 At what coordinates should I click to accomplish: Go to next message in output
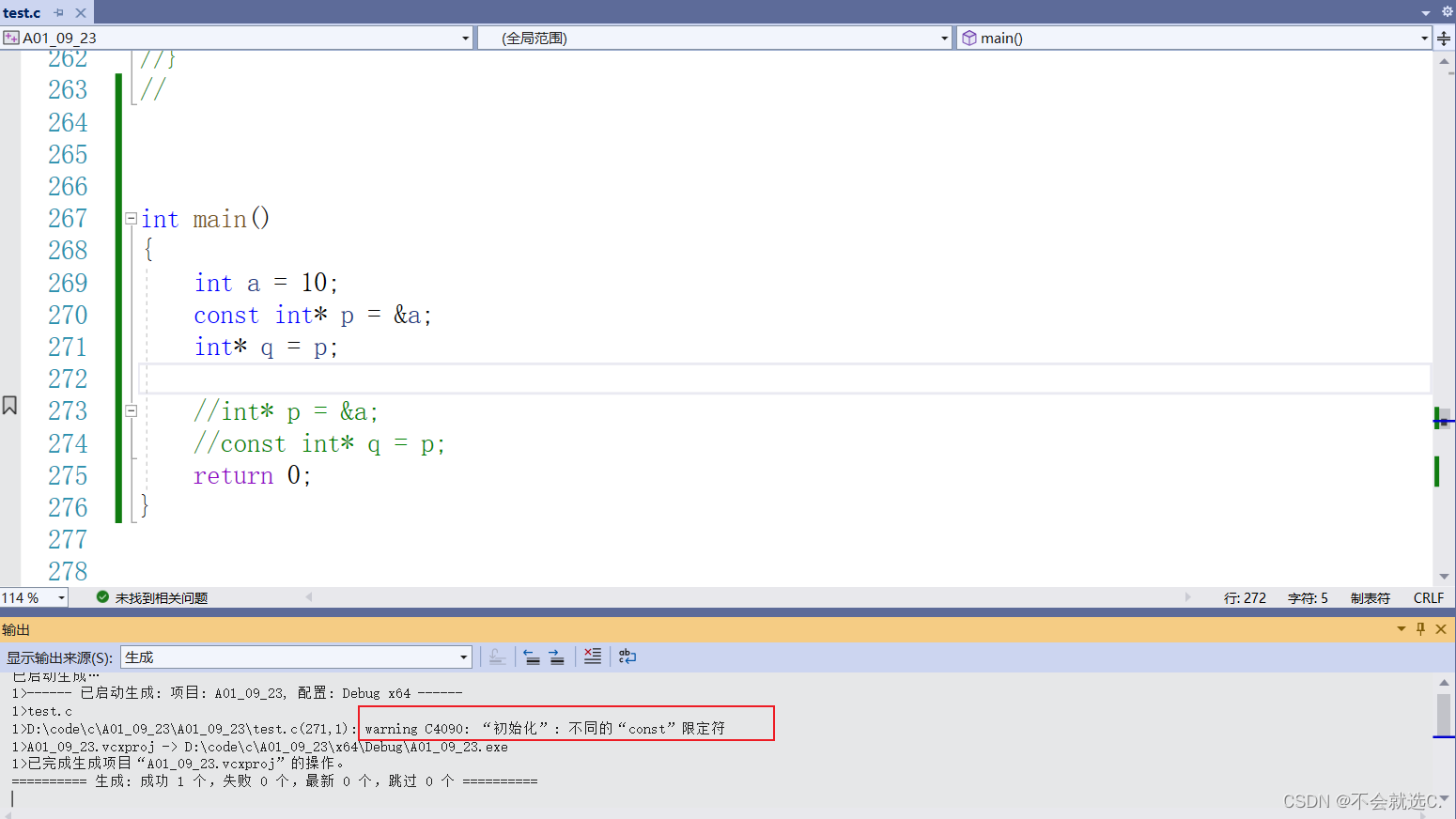tap(558, 657)
